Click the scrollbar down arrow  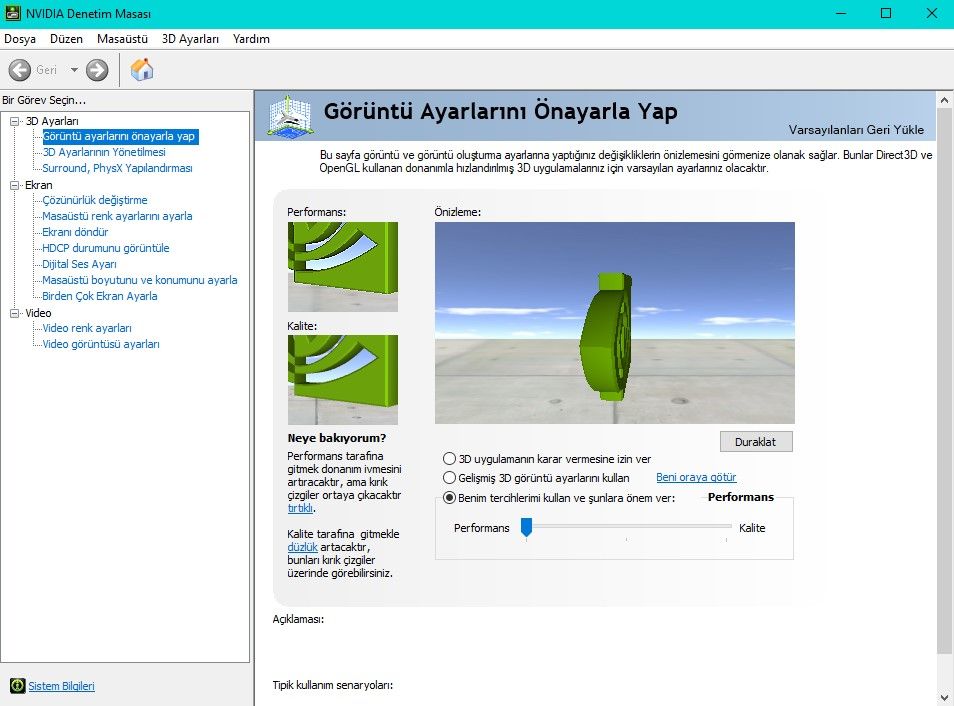[944, 697]
